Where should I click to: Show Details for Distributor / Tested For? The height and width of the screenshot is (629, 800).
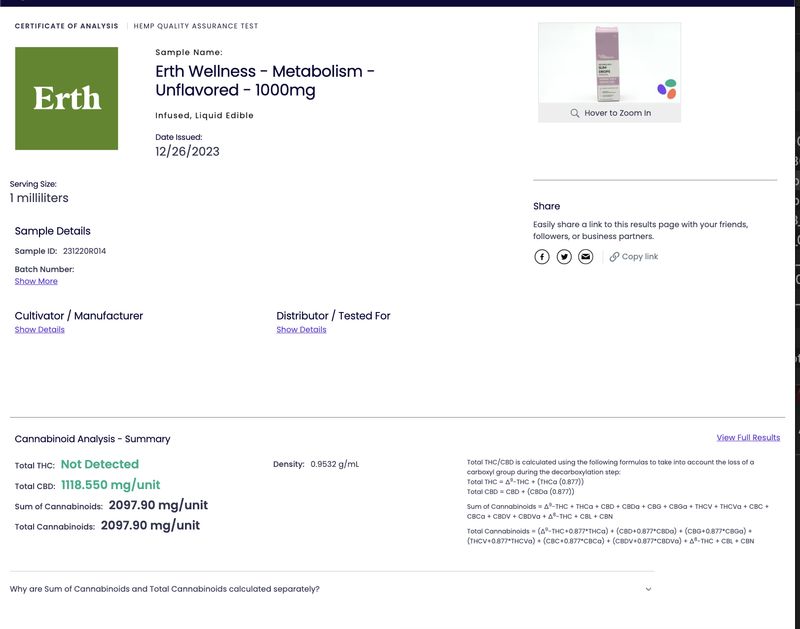(x=302, y=330)
